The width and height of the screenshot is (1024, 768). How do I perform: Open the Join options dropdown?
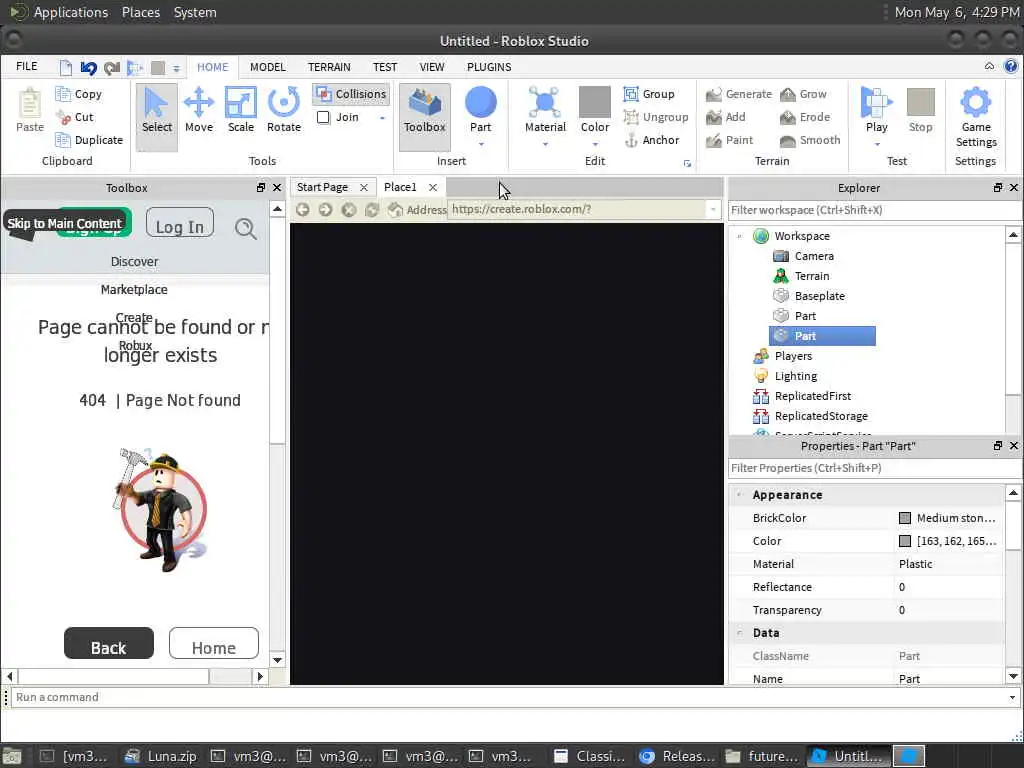point(382,118)
